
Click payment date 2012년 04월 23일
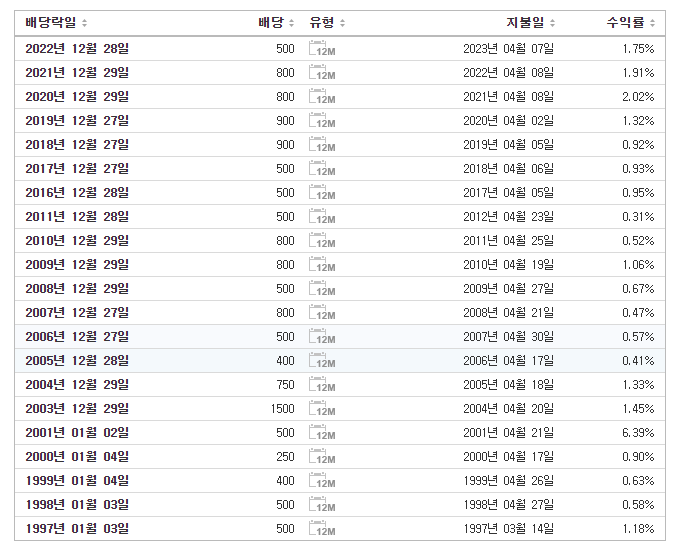tap(508, 217)
